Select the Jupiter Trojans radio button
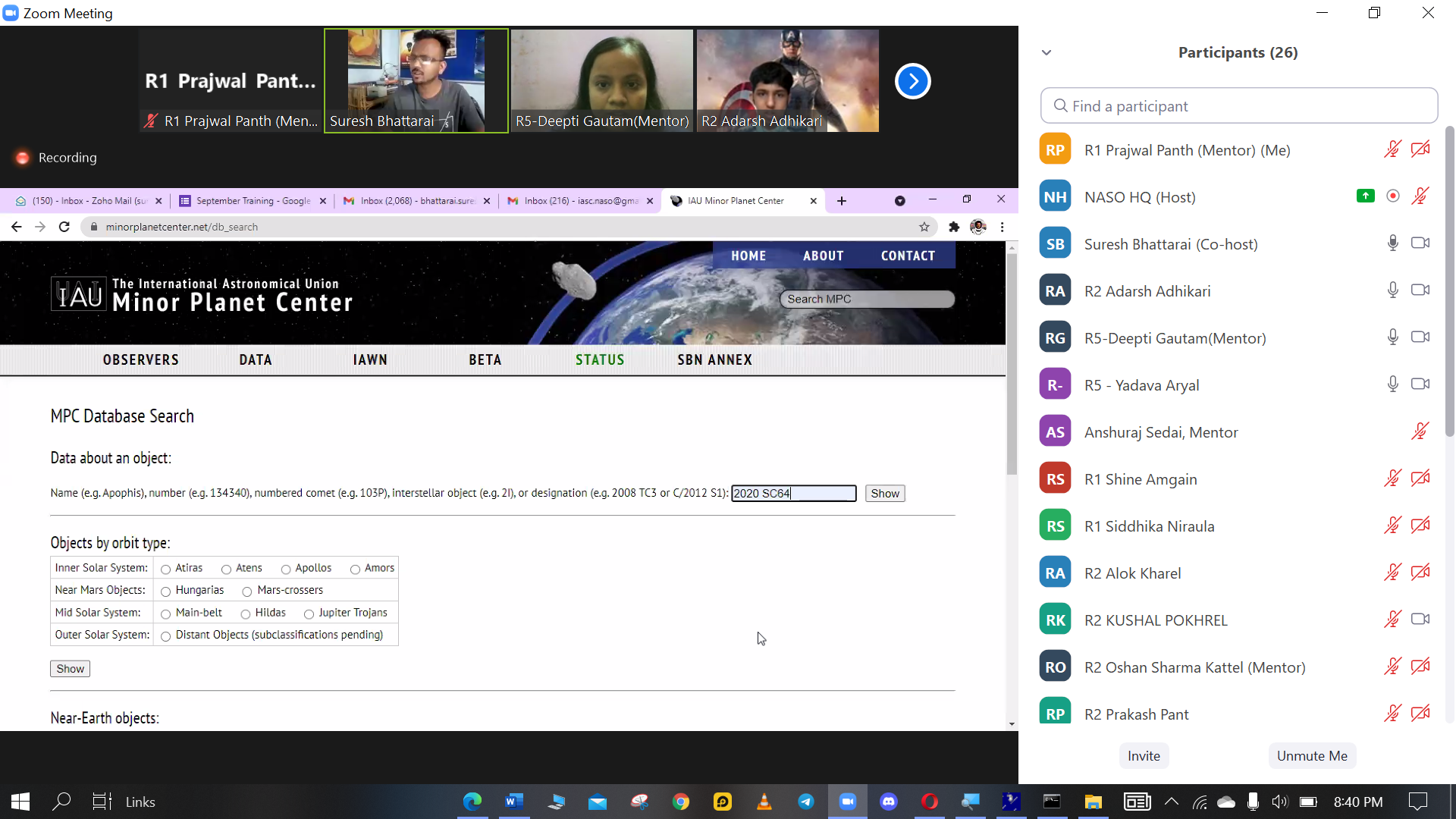1456x819 pixels. point(309,613)
